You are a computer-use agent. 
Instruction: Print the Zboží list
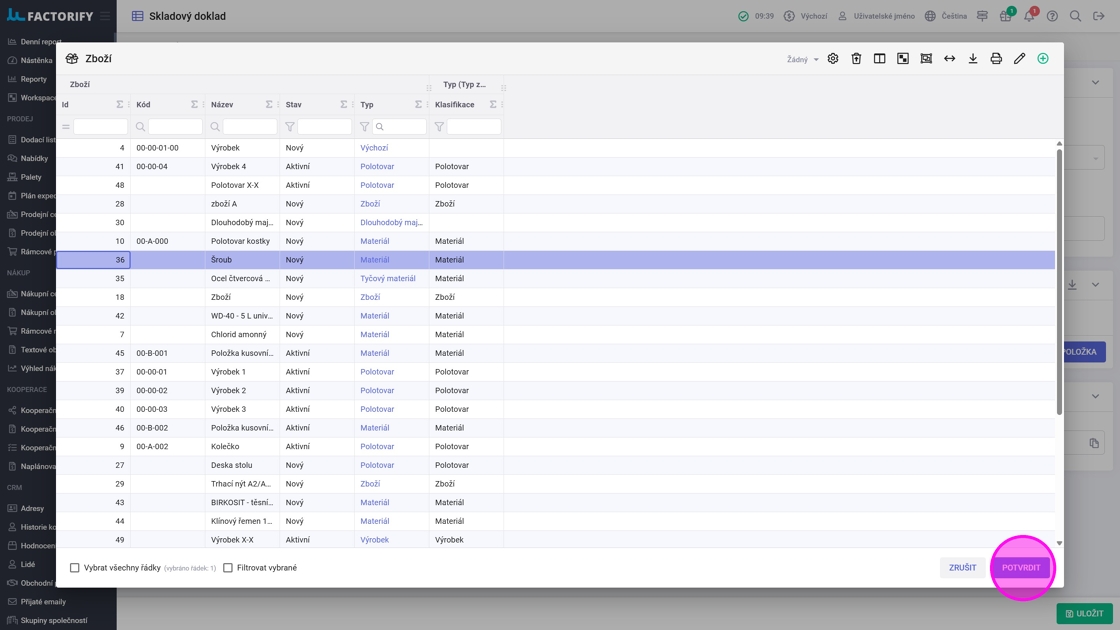point(996,59)
